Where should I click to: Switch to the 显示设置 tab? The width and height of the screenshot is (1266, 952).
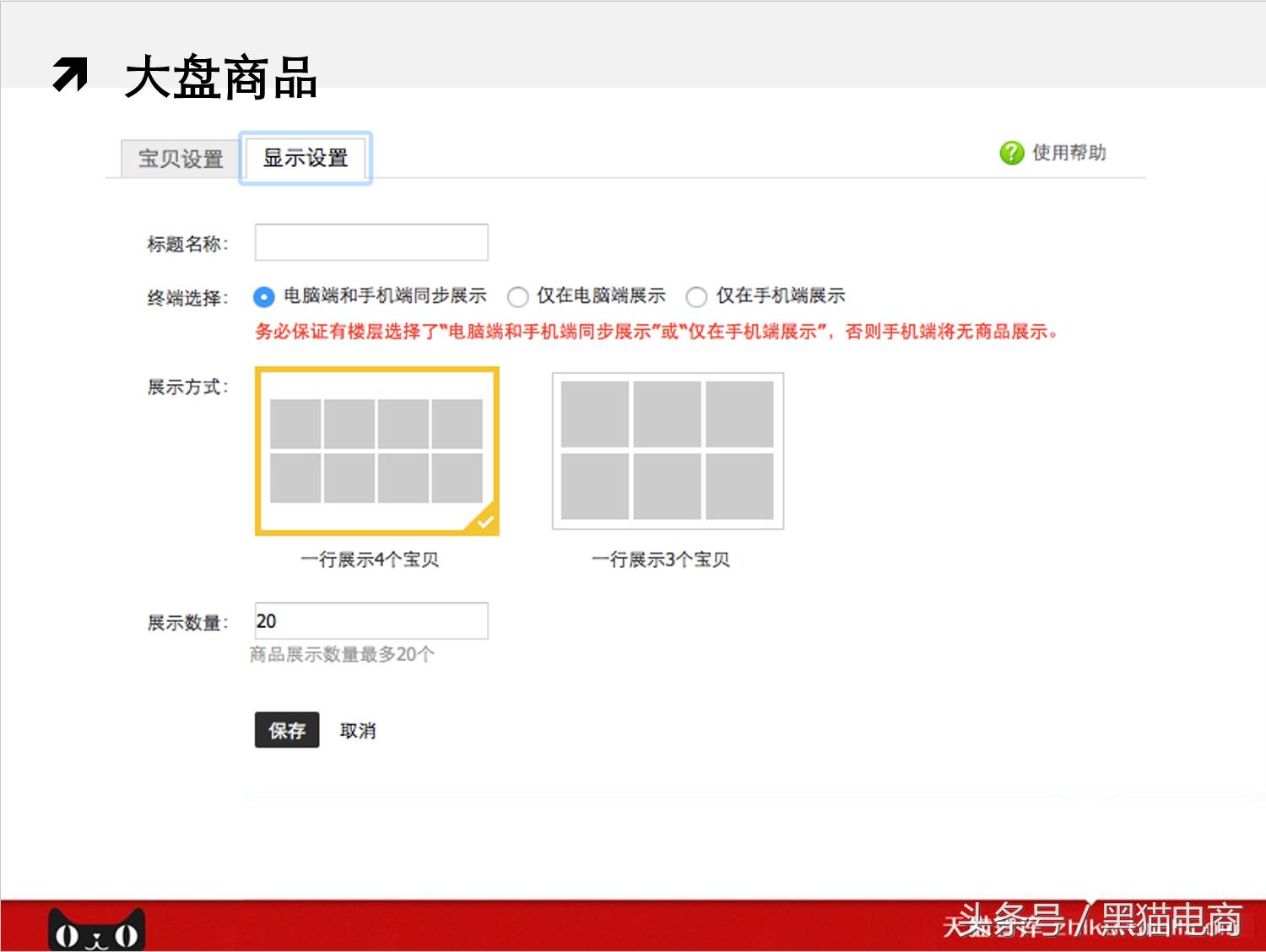coord(306,158)
